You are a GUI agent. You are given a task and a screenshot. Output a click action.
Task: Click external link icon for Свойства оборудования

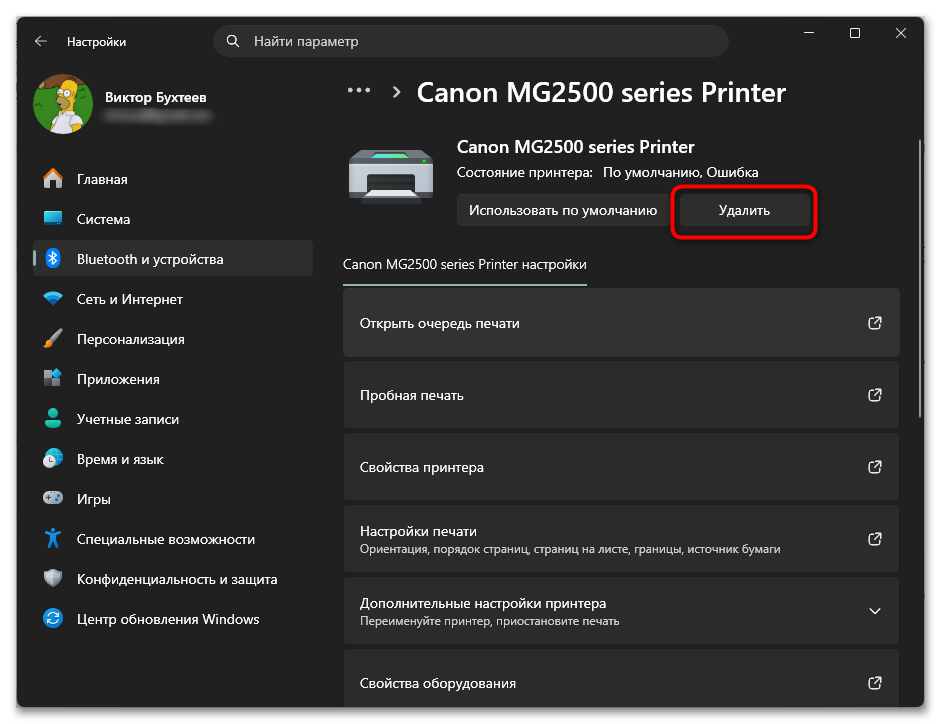click(874, 683)
